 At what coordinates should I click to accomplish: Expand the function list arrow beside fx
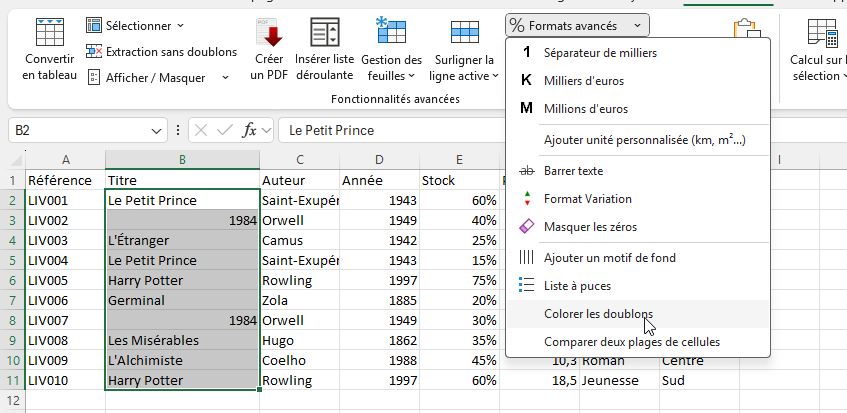click(x=267, y=131)
